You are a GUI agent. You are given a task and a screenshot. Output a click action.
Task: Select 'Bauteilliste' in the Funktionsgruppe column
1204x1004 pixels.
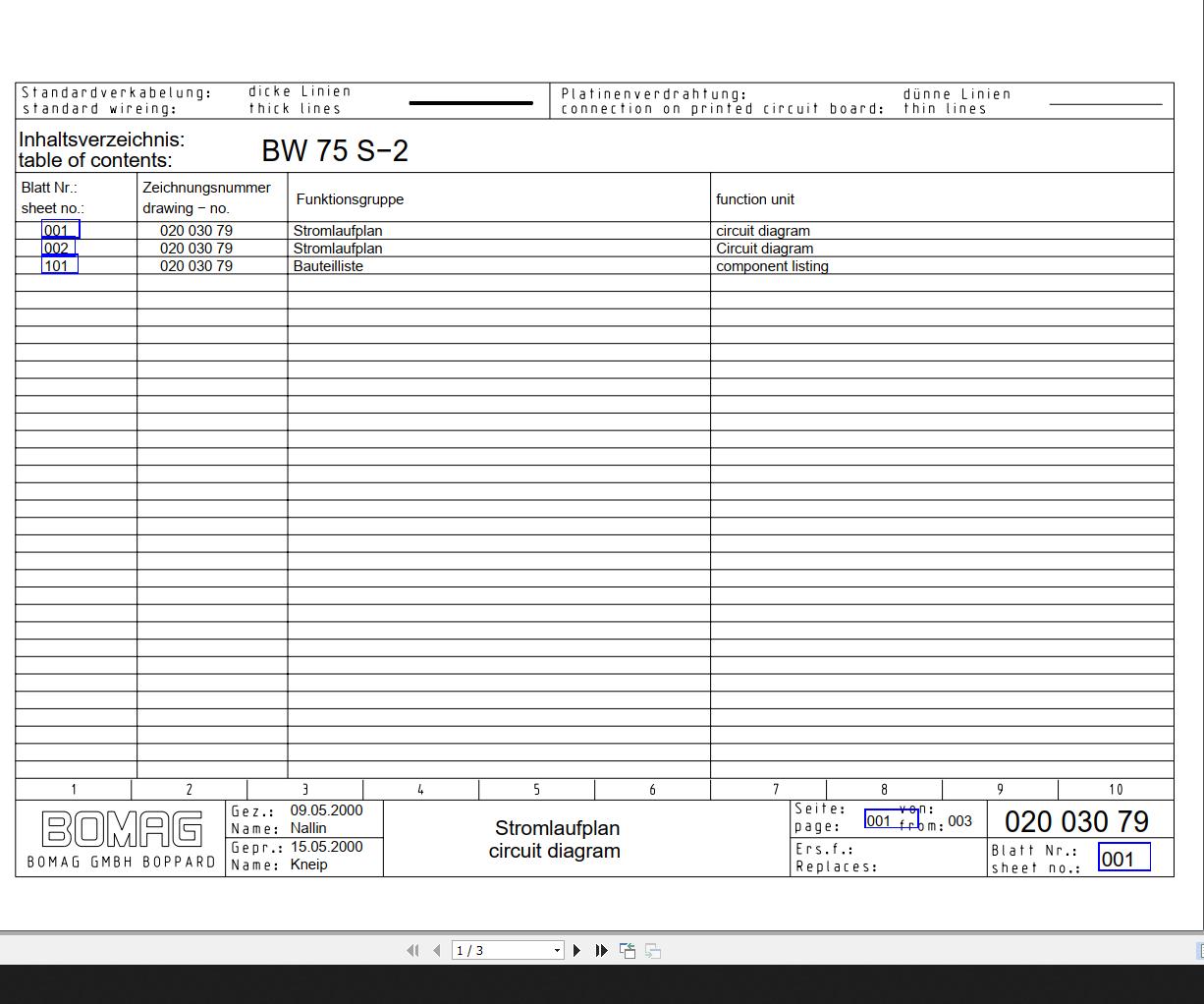coord(328,266)
